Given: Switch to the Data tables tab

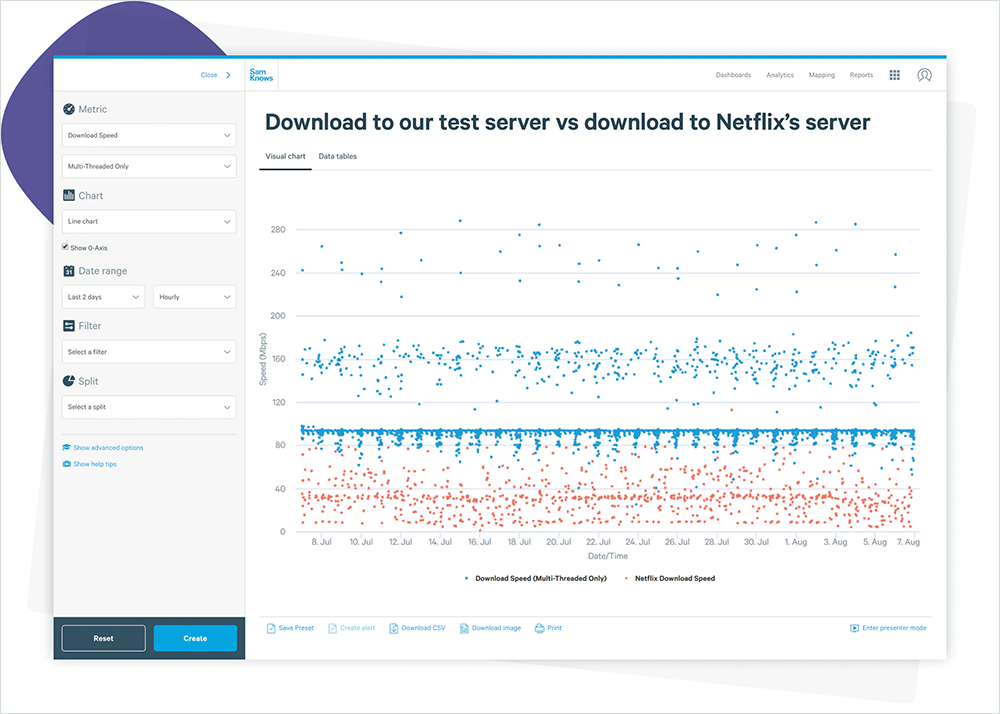Looking at the screenshot, I should tap(337, 157).
